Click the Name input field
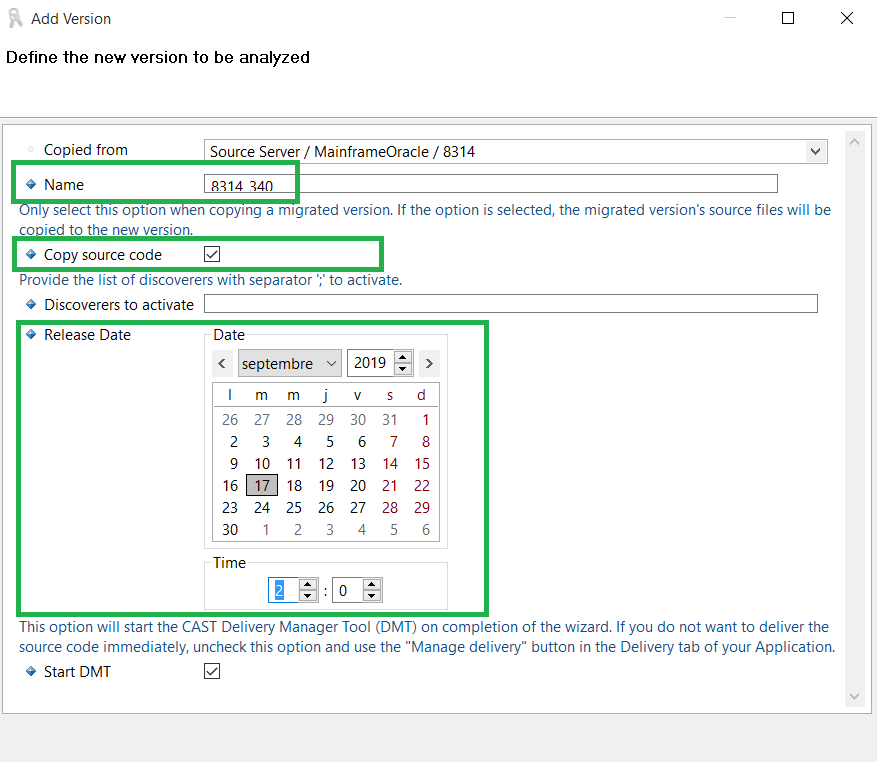 pyautogui.click(x=490, y=184)
